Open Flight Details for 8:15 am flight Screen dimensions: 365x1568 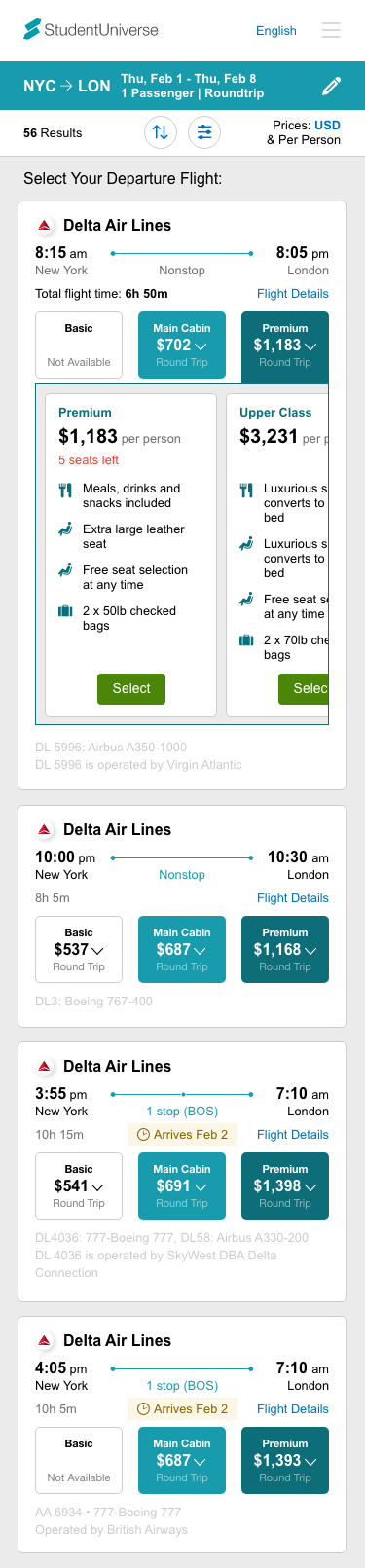pos(293,294)
